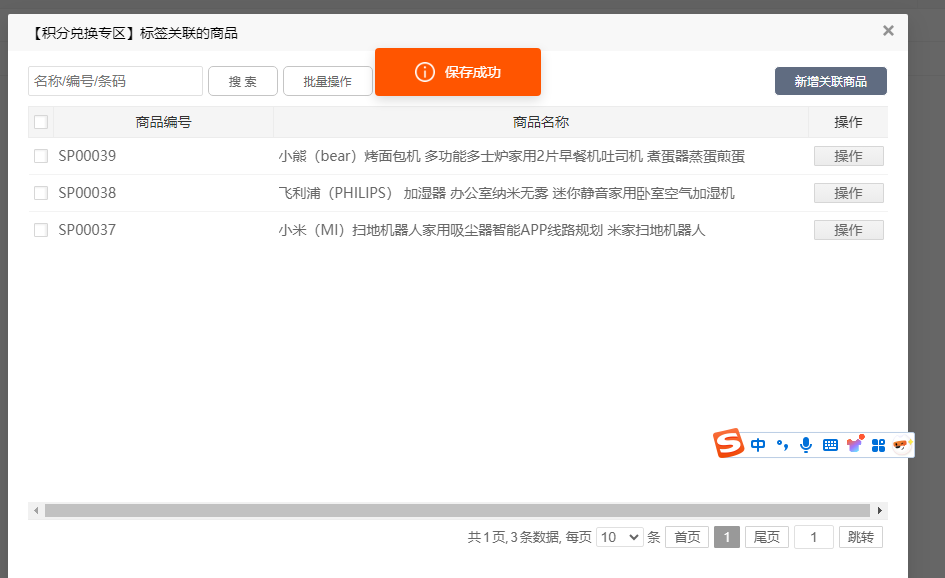Click the AI assistant mascot icon
945x578 pixels.
[x=901, y=444]
